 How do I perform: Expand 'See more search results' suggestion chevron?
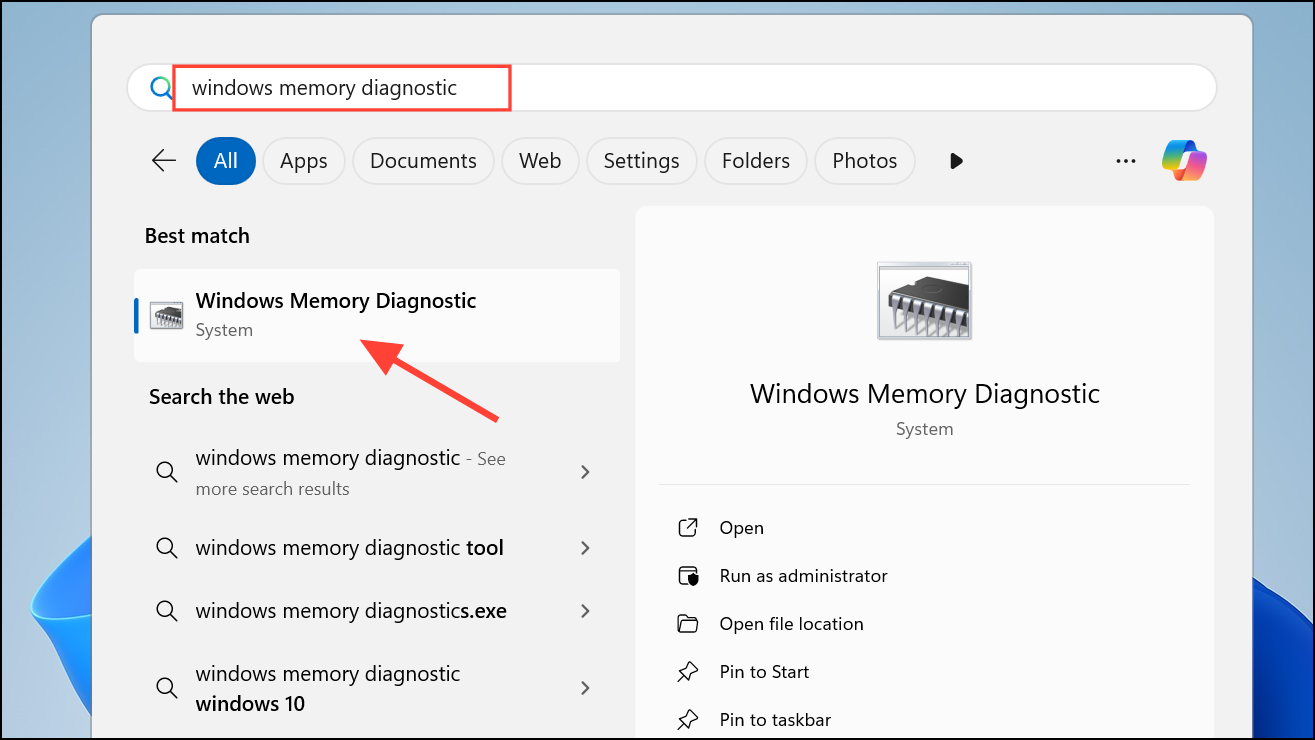[586, 472]
